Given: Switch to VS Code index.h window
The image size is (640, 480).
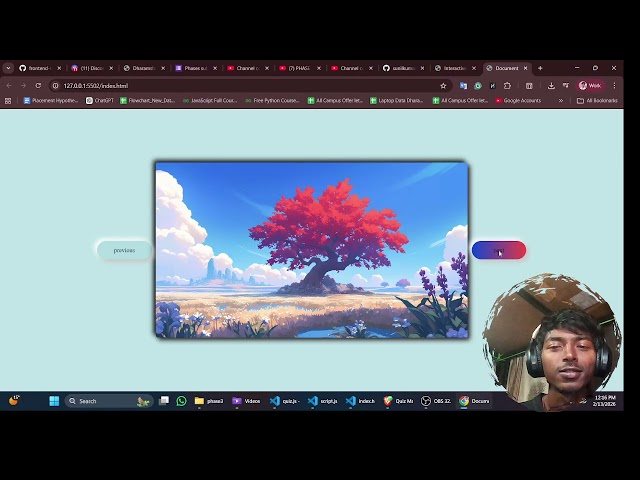Looking at the screenshot, I should coord(360,401).
